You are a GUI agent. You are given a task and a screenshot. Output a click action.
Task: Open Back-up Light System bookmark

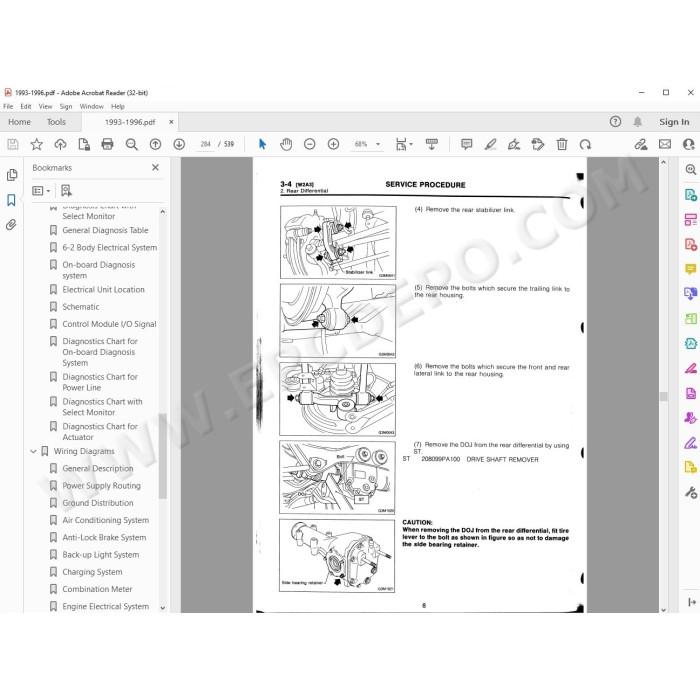tap(100, 555)
